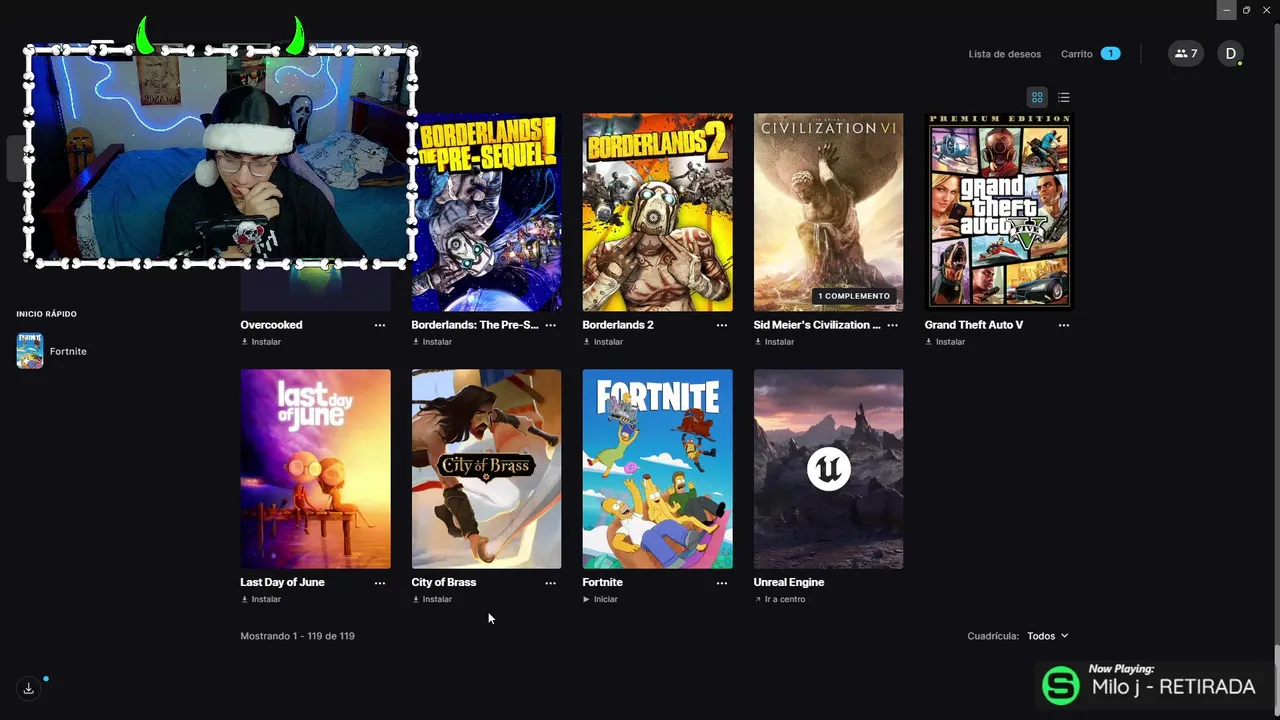This screenshot has width=1280, height=720.
Task: Open options menu for Borderlands 2
Action: click(x=722, y=325)
